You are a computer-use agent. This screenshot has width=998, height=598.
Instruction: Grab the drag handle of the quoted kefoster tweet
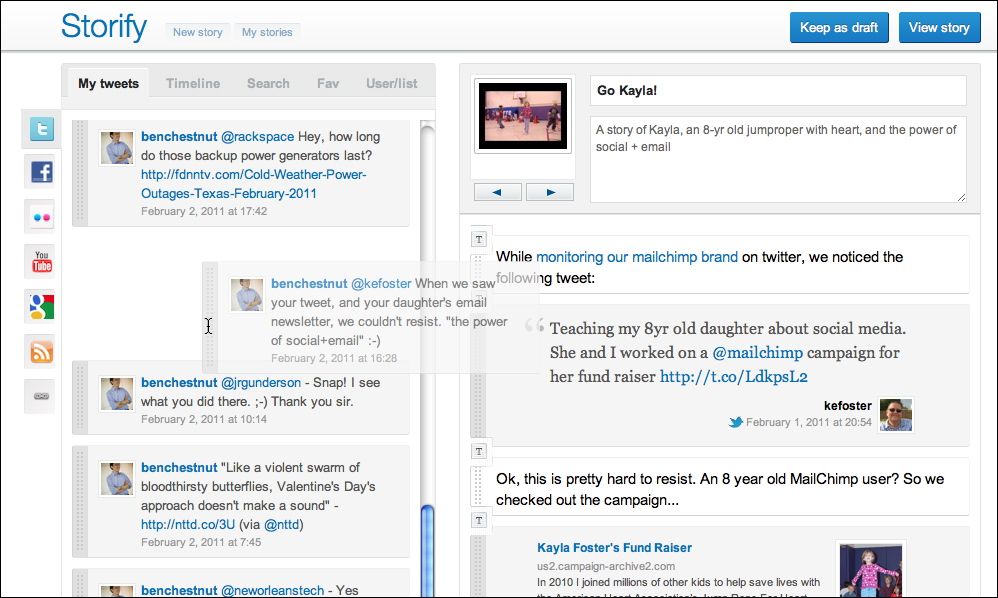click(478, 374)
